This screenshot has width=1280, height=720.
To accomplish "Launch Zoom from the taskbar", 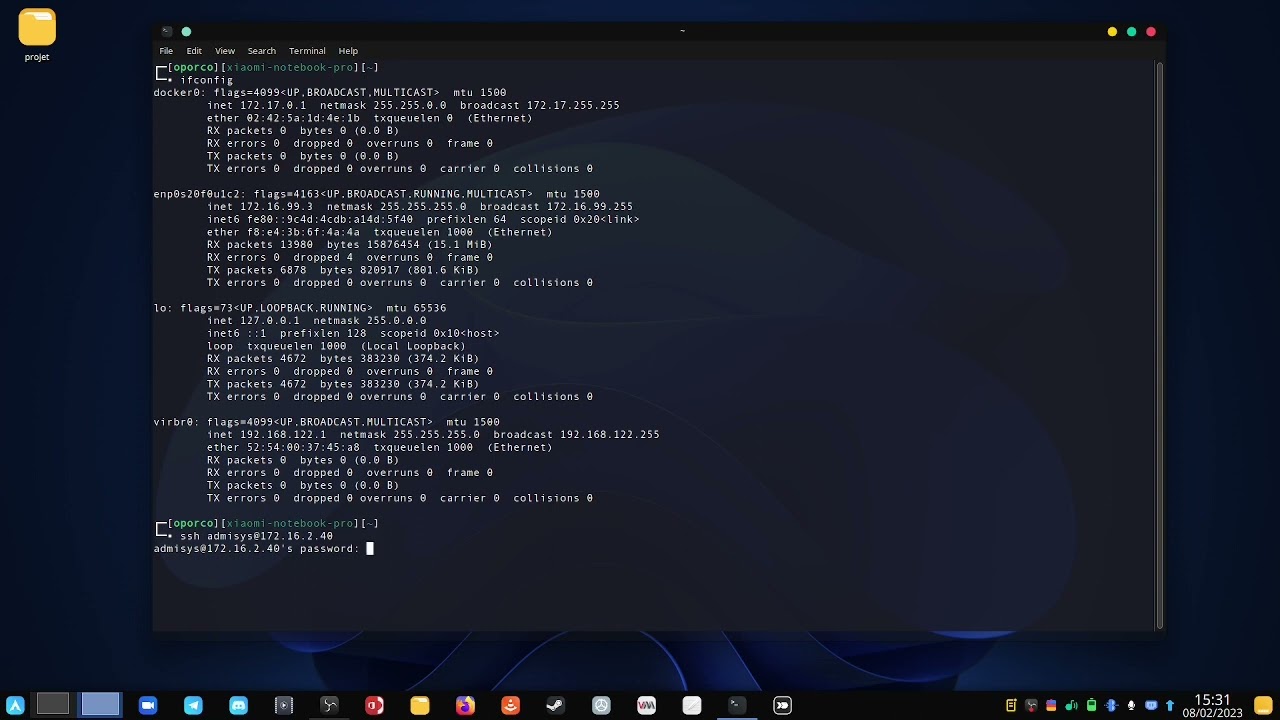I will coord(148,705).
